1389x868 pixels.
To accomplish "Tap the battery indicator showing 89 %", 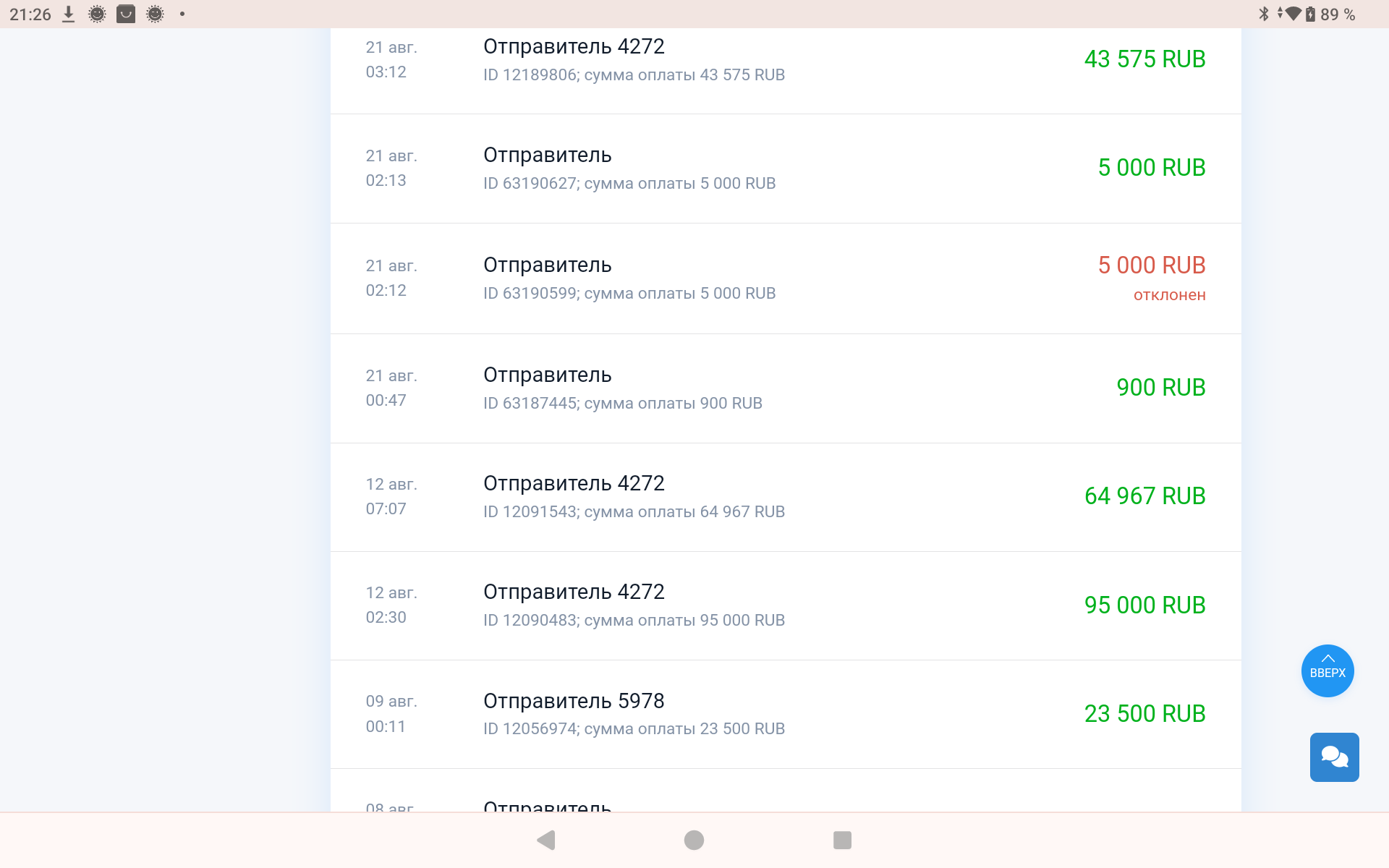I will tap(1330, 14).
